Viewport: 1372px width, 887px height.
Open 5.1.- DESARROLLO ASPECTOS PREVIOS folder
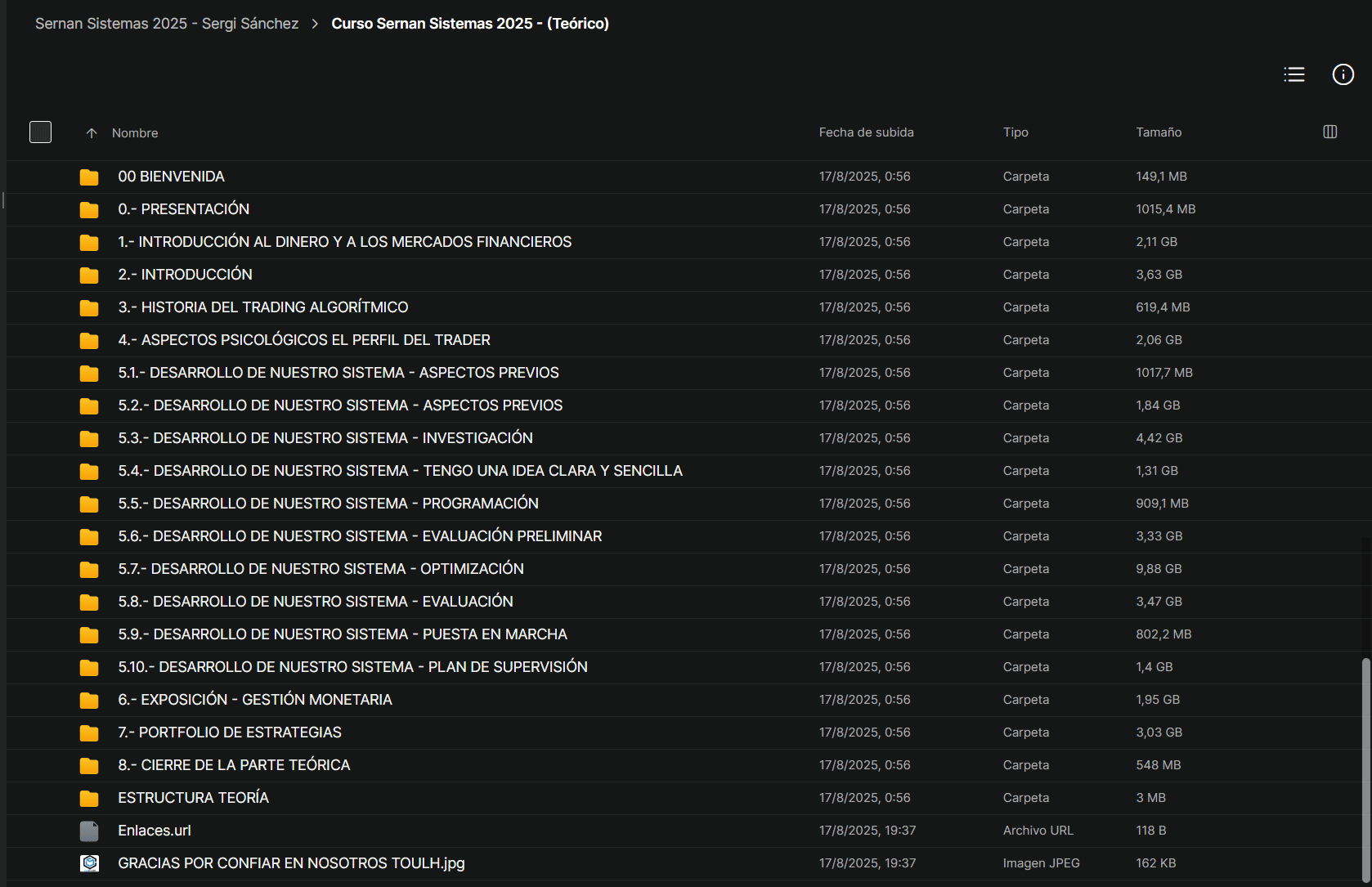(339, 373)
